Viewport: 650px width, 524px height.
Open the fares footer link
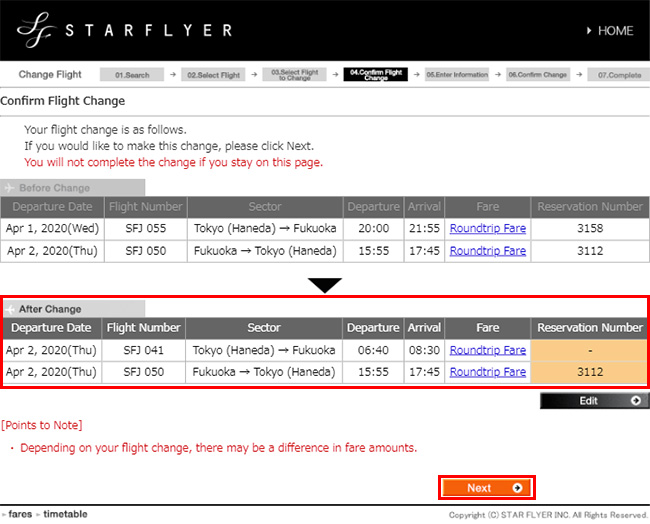20,514
